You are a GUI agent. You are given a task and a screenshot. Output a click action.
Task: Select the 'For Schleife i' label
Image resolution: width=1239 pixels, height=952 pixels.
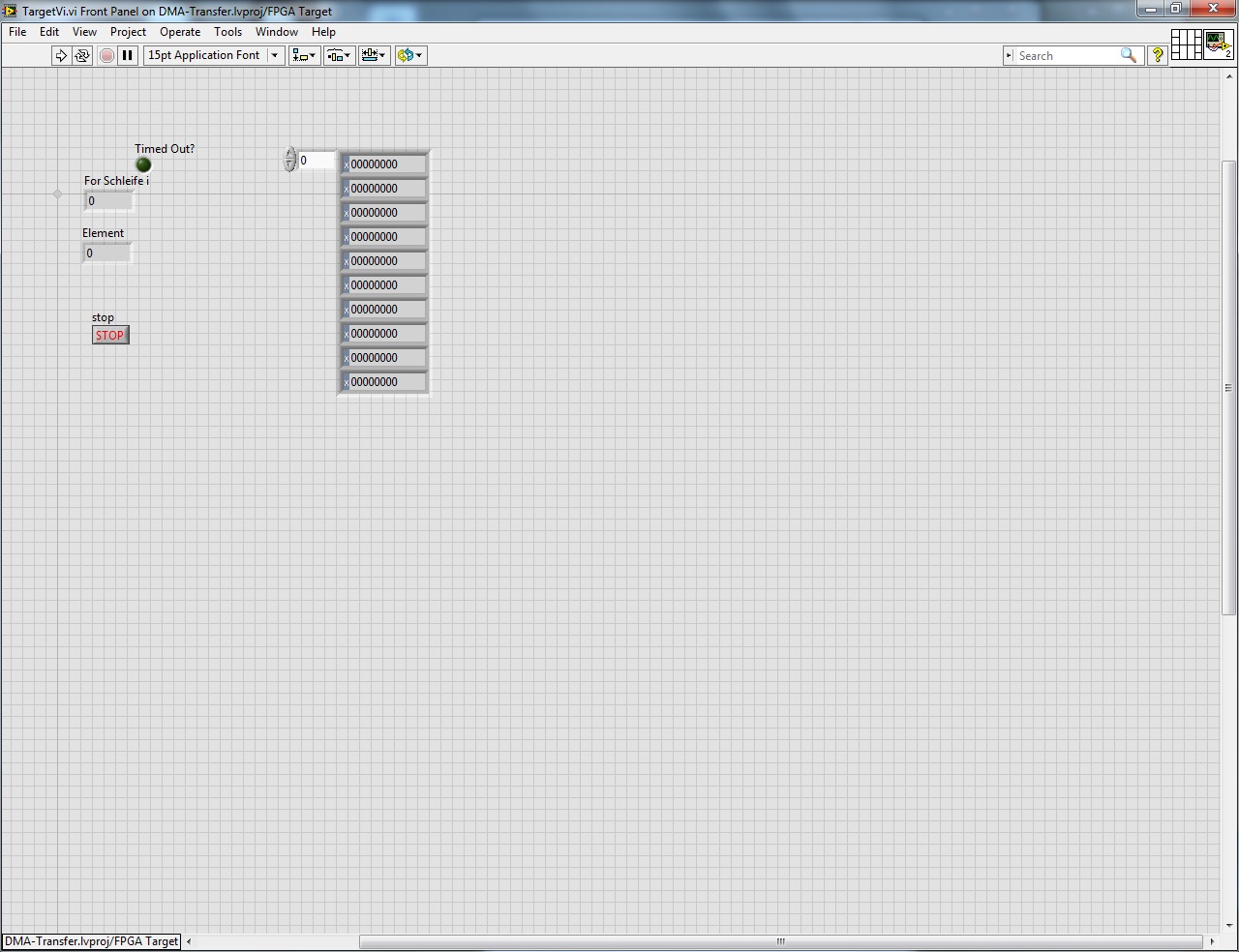click(x=116, y=181)
